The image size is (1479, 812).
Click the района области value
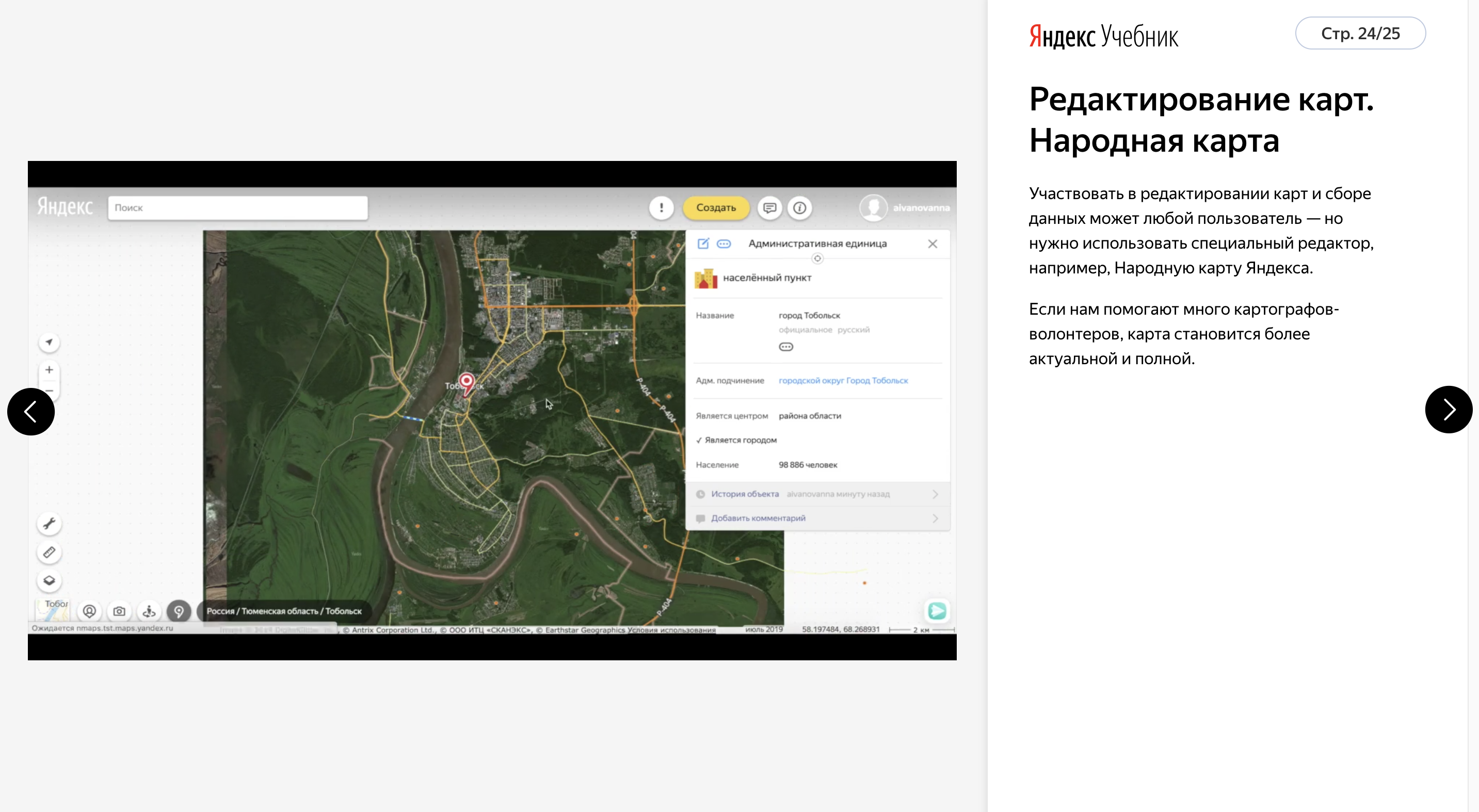click(x=810, y=416)
